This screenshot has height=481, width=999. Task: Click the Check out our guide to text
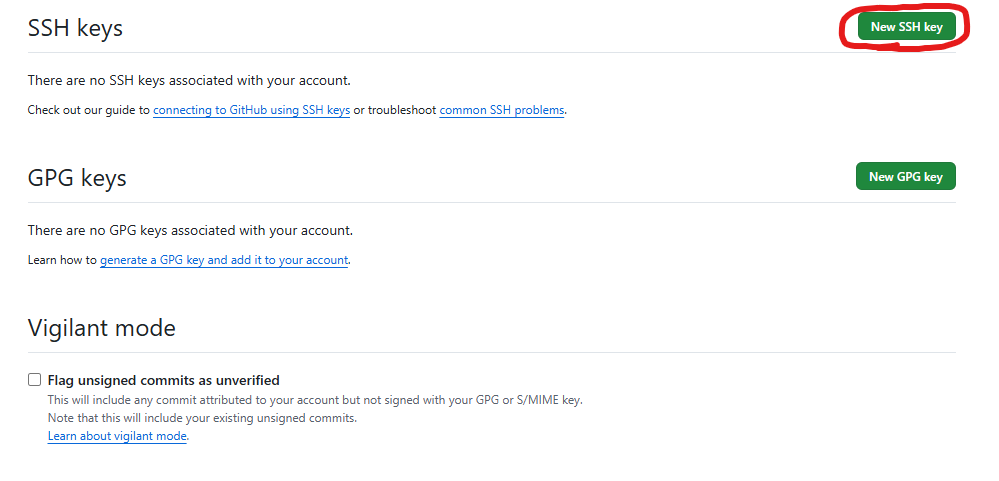(88, 110)
